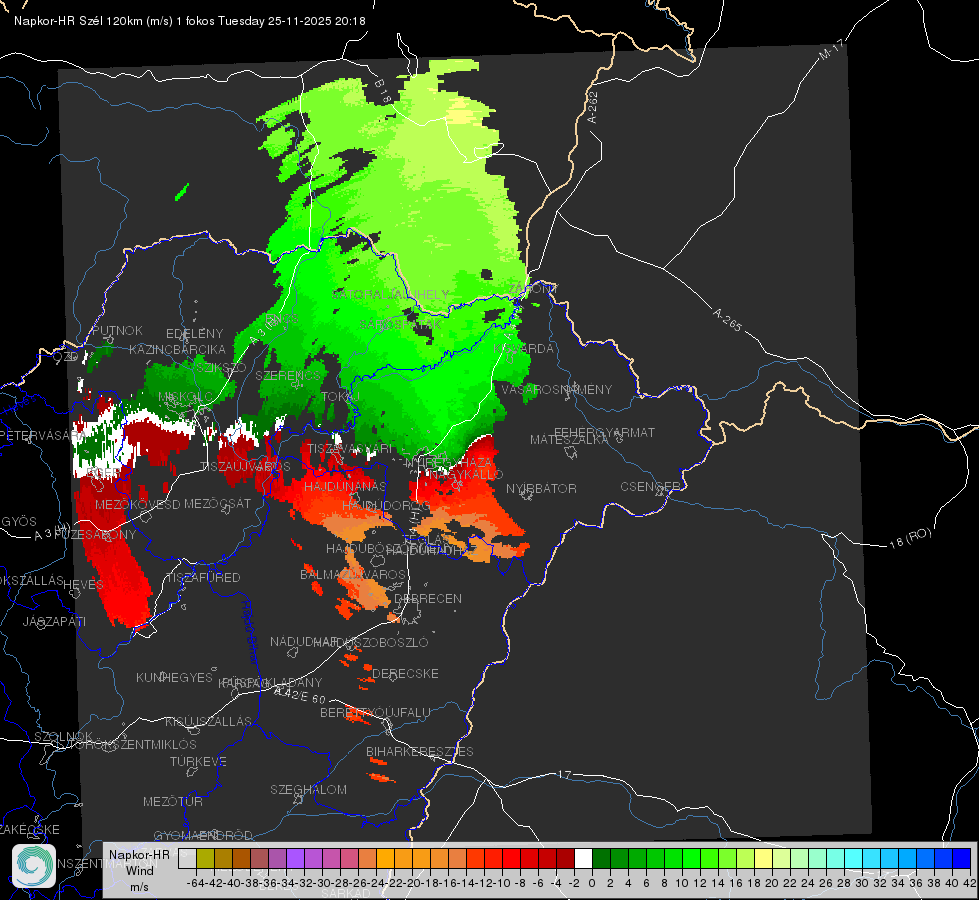Image resolution: width=979 pixels, height=900 pixels.
Task: Click the A-262 road label
Action: coord(593,107)
